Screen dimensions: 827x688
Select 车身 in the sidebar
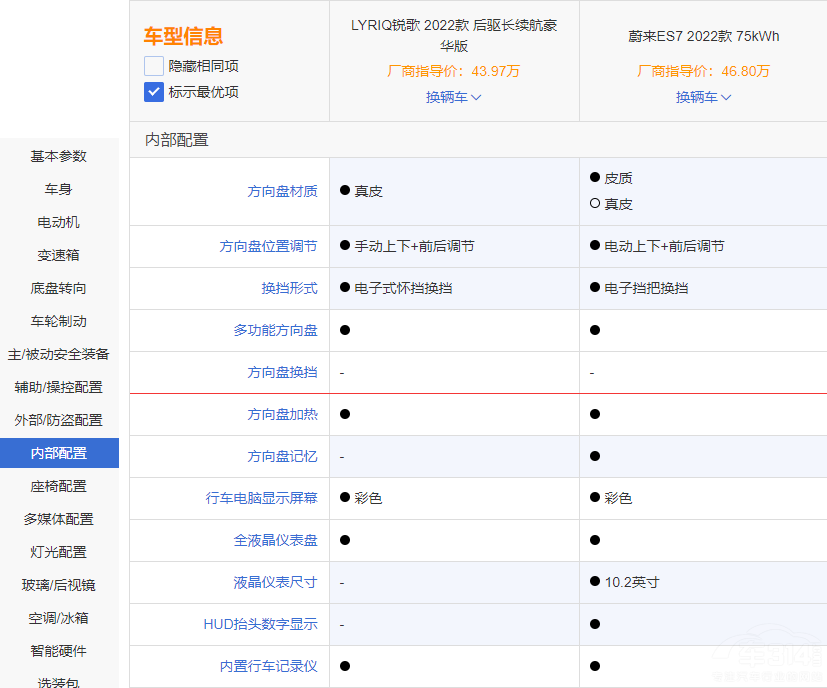pyautogui.click(x=58, y=189)
